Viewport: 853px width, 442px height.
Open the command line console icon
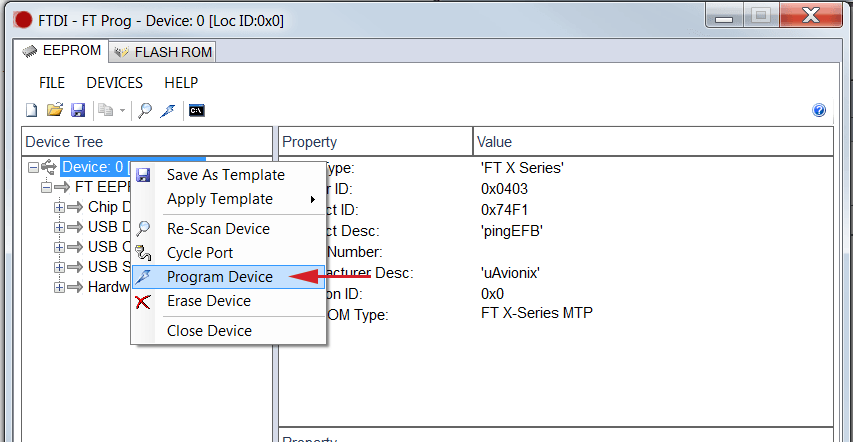click(x=196, y=110)
